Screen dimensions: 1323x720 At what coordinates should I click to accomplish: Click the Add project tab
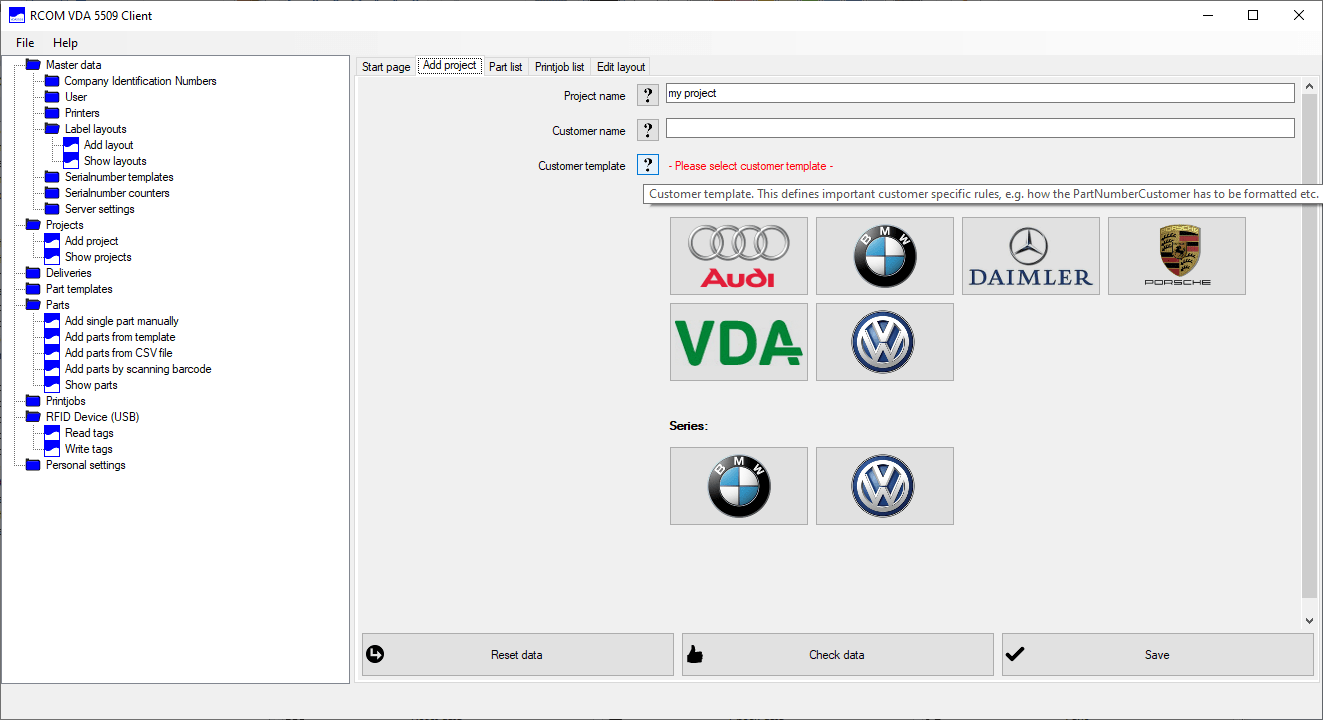click(450, 65)
